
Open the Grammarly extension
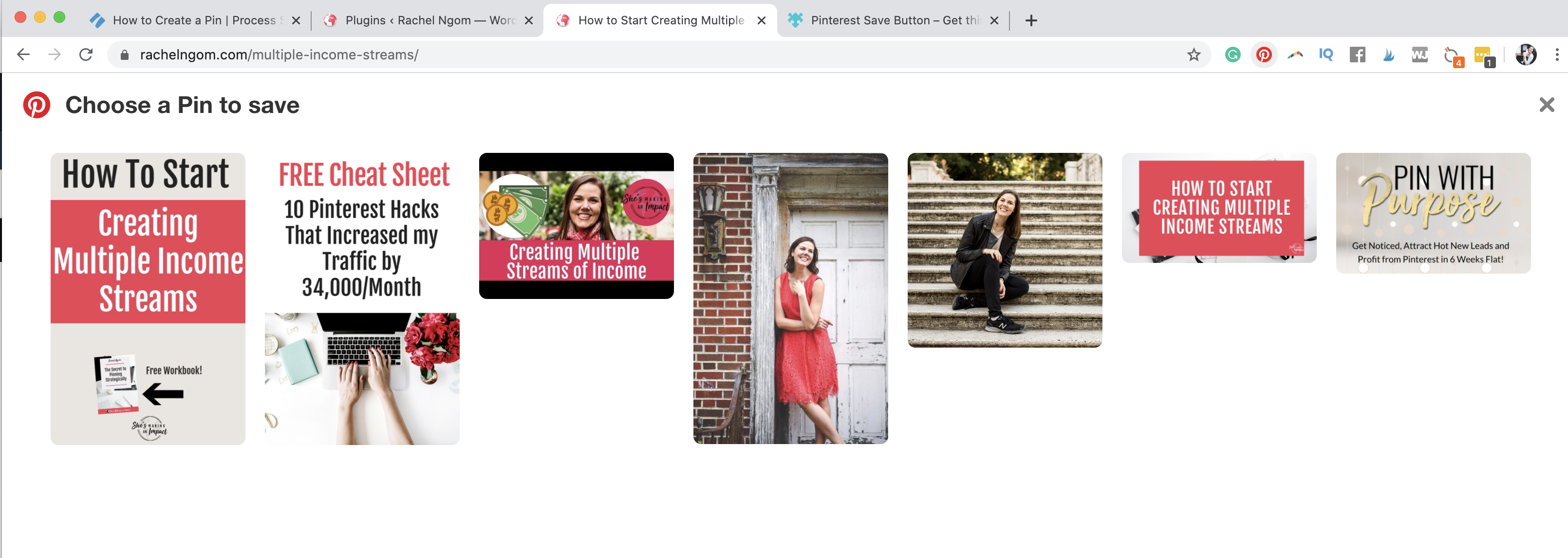coord(1233,54)
